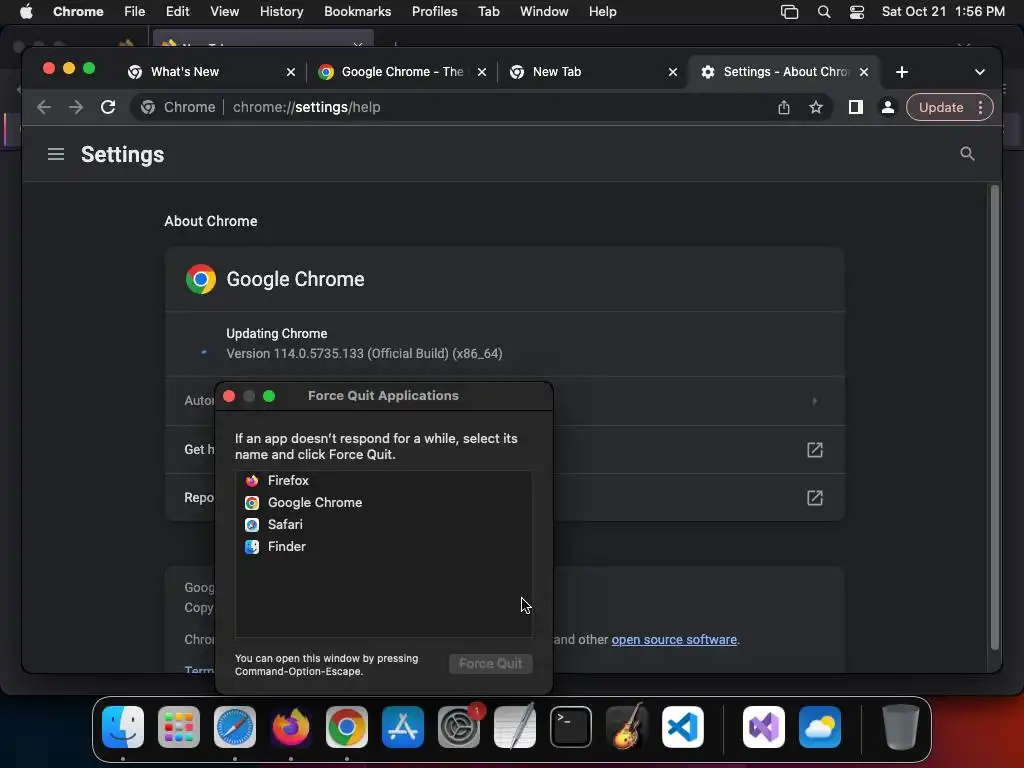Viewport: 1024px width, 768px height.
Task: Open Chrome's three-dot menu
Action: click(x=980, y=107)
